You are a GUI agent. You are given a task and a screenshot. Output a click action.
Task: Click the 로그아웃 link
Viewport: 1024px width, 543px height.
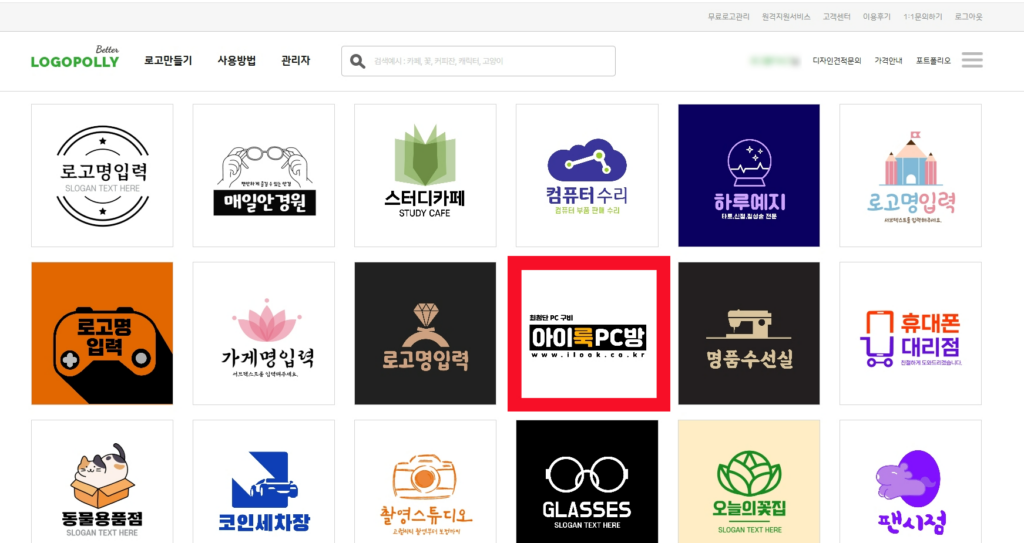968,16
